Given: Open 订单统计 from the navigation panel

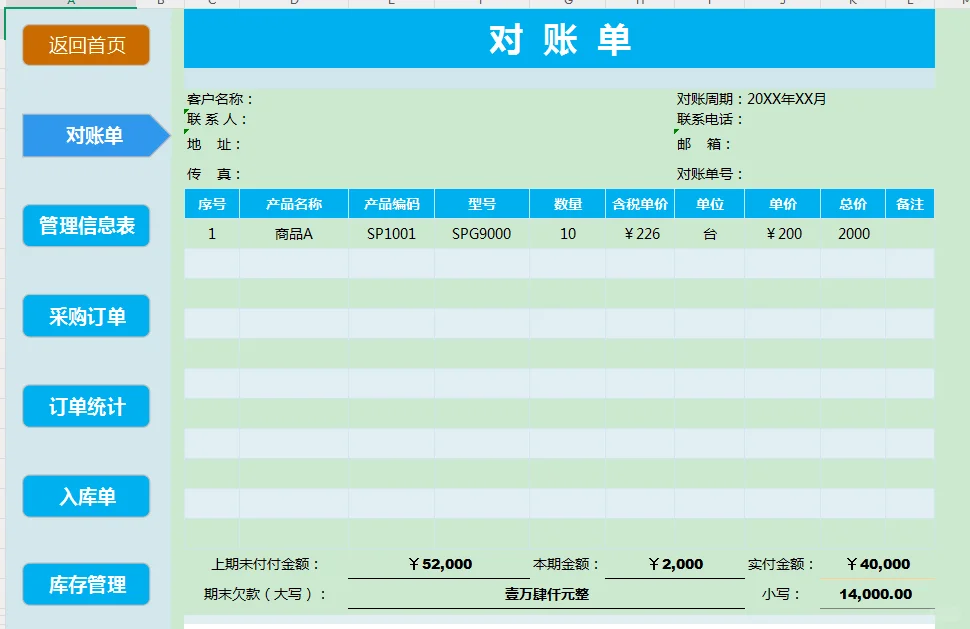Looking at the screenshot, I should click(x=85, y=406).
